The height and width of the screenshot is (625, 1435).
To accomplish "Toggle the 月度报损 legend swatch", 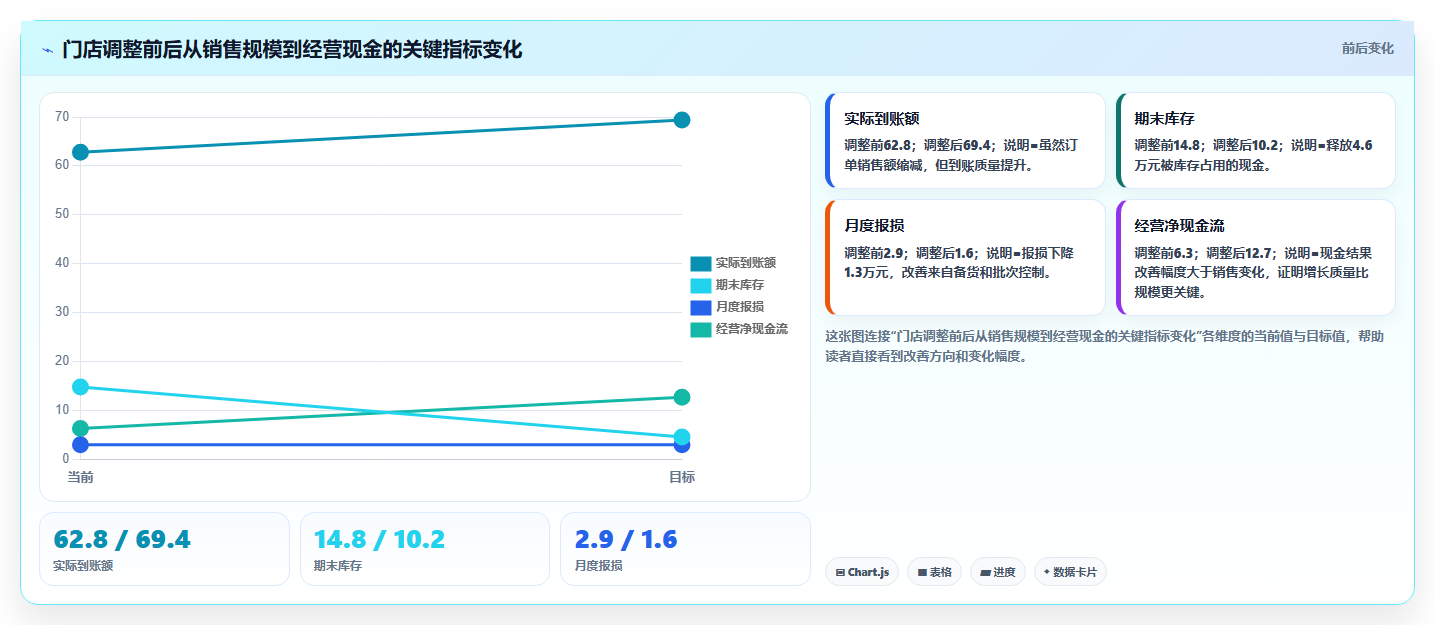I will click(x=700, y=307).
